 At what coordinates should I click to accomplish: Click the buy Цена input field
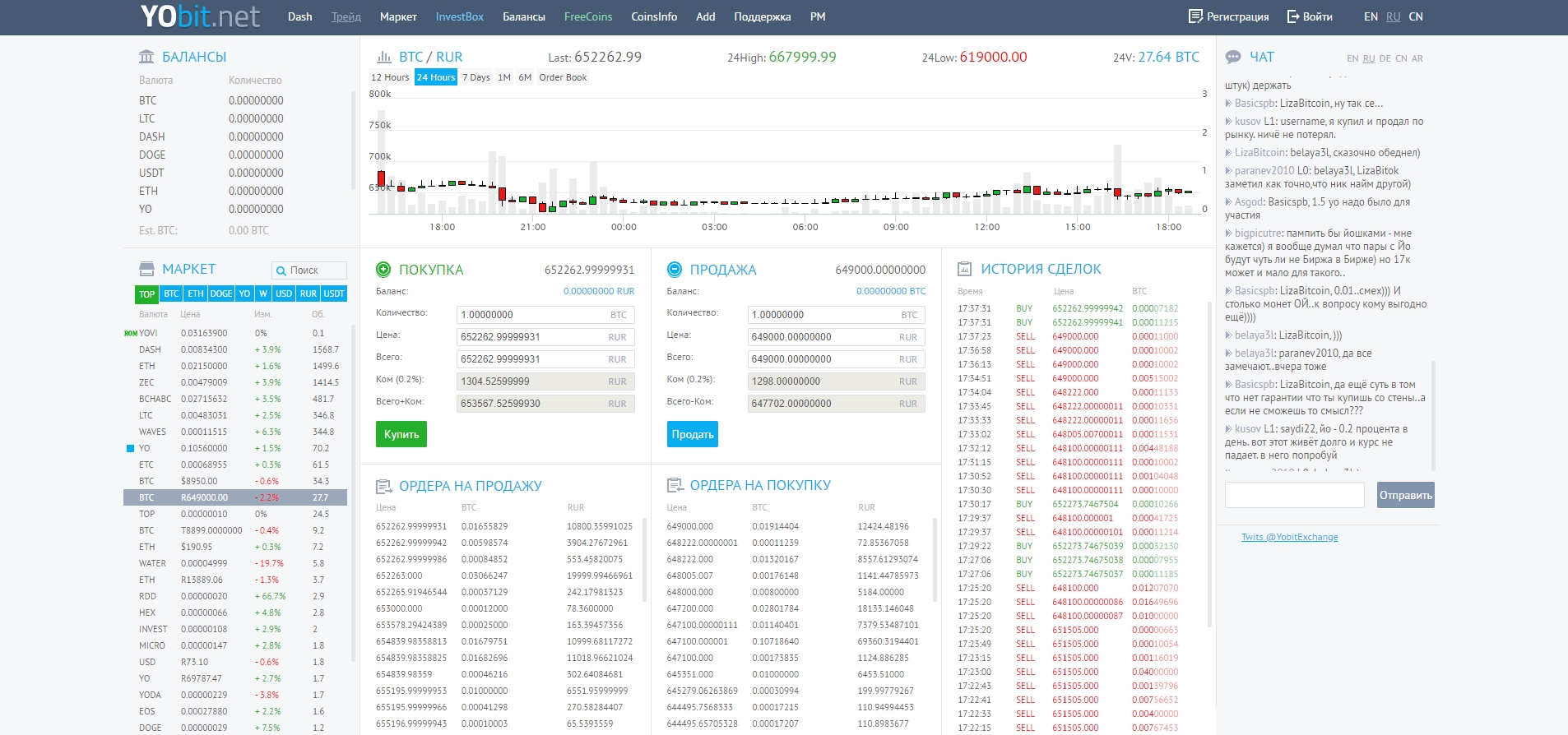coord(545,337)
